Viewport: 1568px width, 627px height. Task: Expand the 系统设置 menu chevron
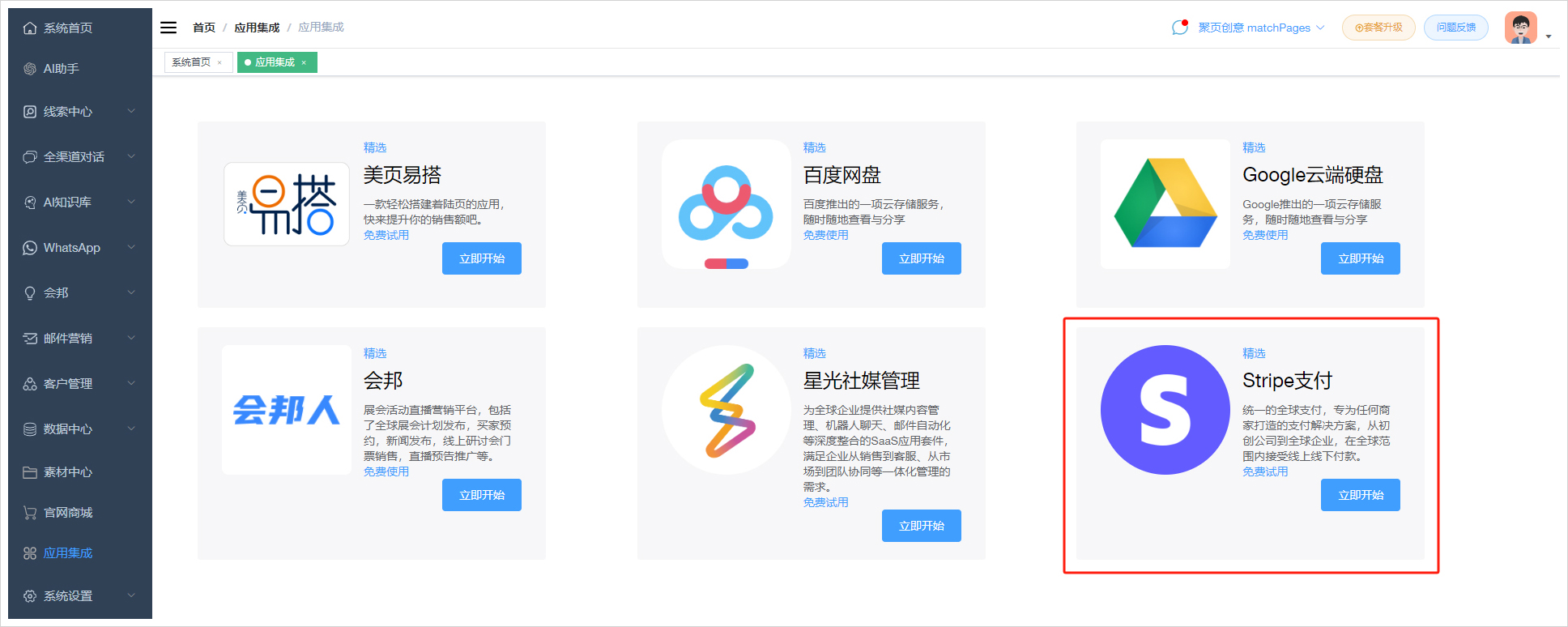[x=131, y=595]
